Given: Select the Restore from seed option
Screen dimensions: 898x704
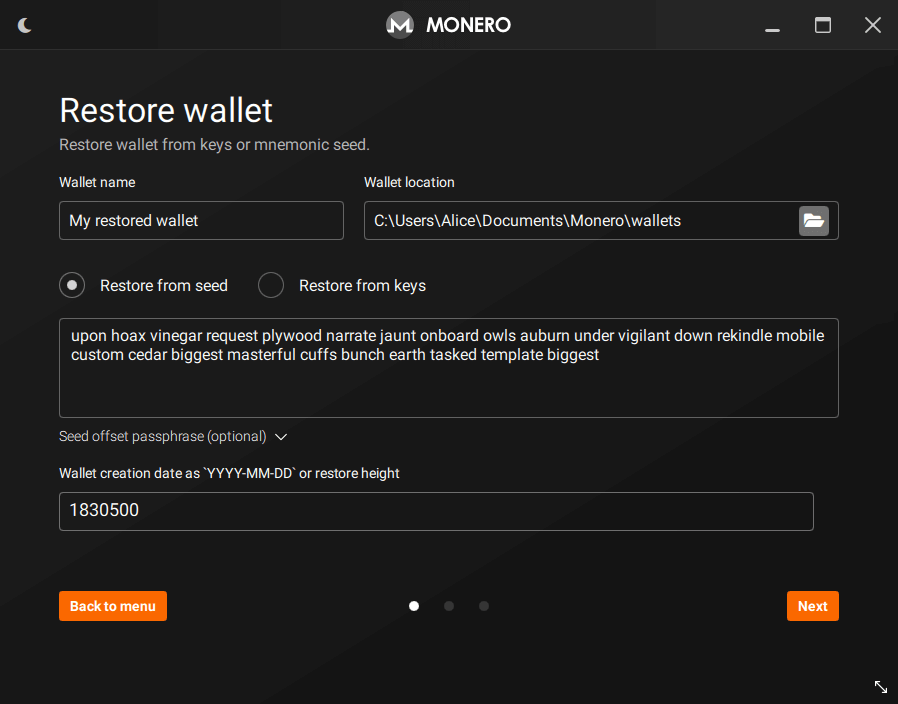Looking at the screenshot, I should (71, 285).
